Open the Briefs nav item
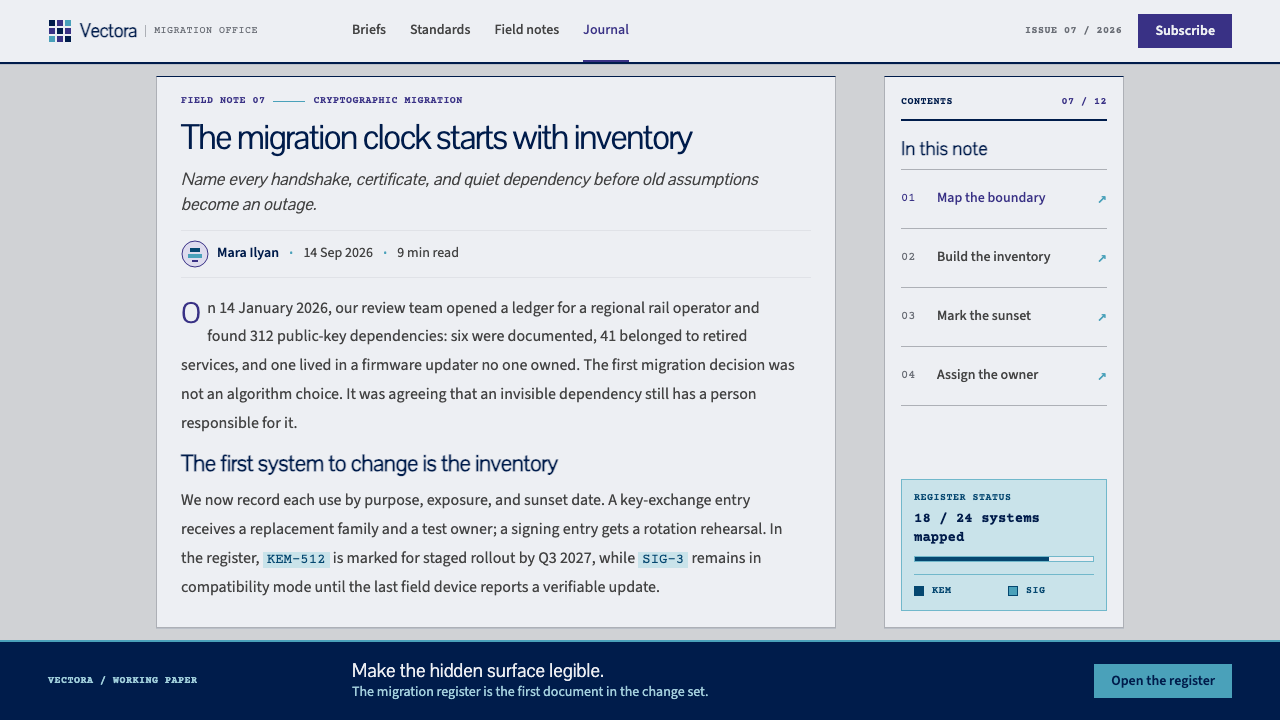Viewport: 1280px width, 720px height. point(369,30)
